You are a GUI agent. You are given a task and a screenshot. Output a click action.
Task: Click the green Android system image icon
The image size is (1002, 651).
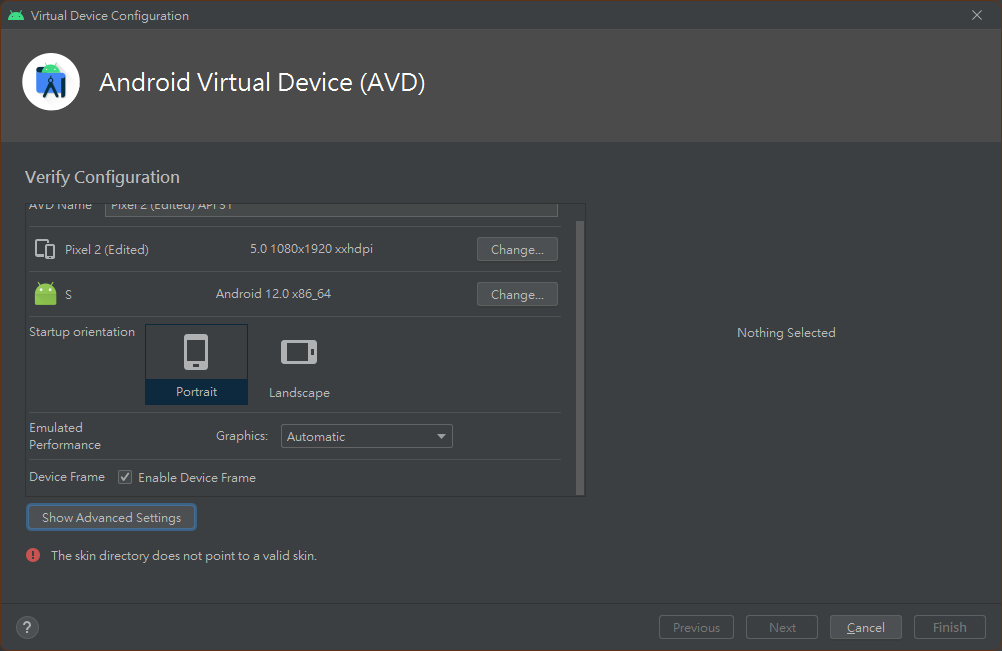[x=45, y=294]
